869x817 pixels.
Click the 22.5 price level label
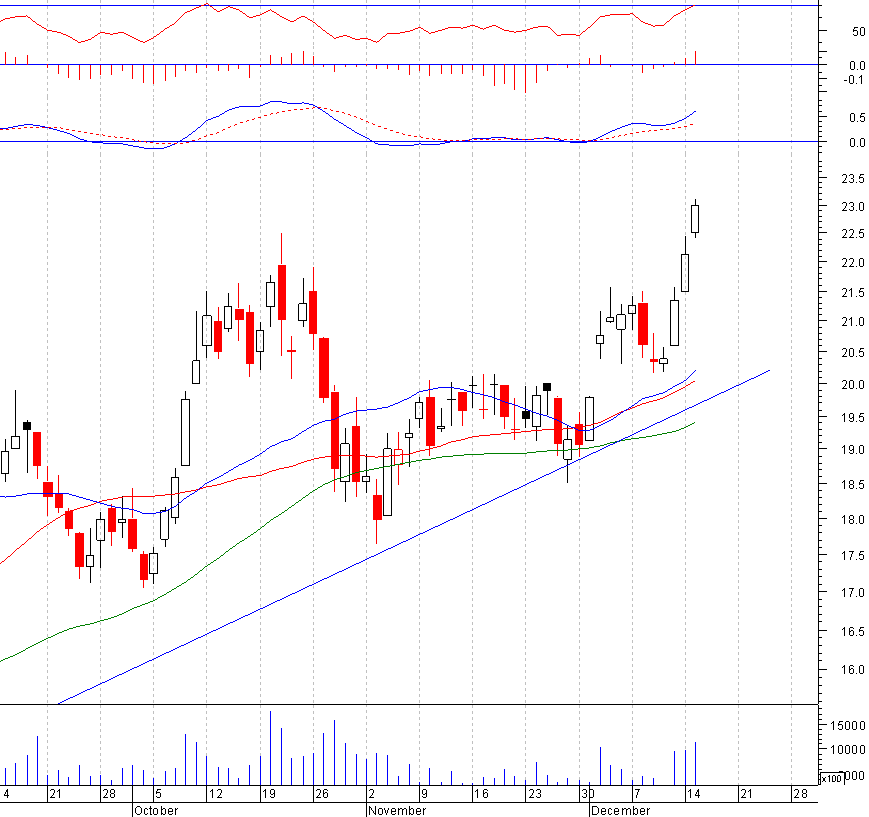point(852,234)
